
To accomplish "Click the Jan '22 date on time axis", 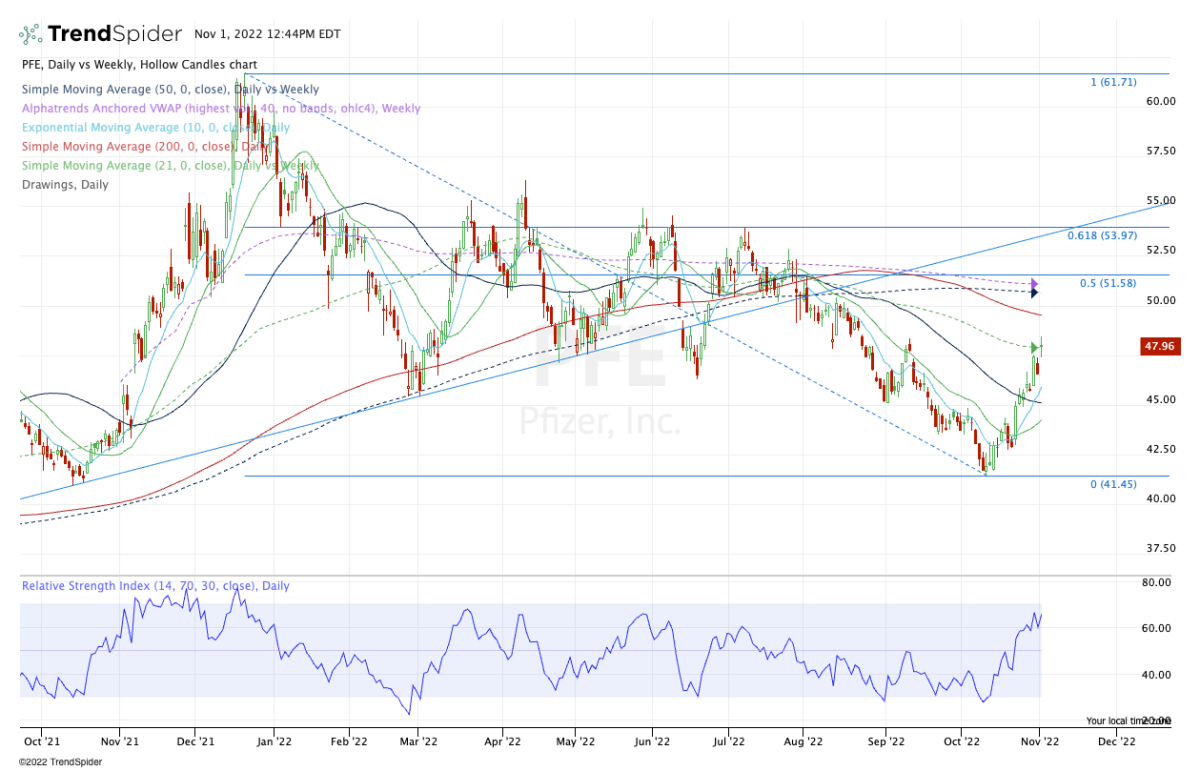I will pyautogui.click(x=273, y=742).
